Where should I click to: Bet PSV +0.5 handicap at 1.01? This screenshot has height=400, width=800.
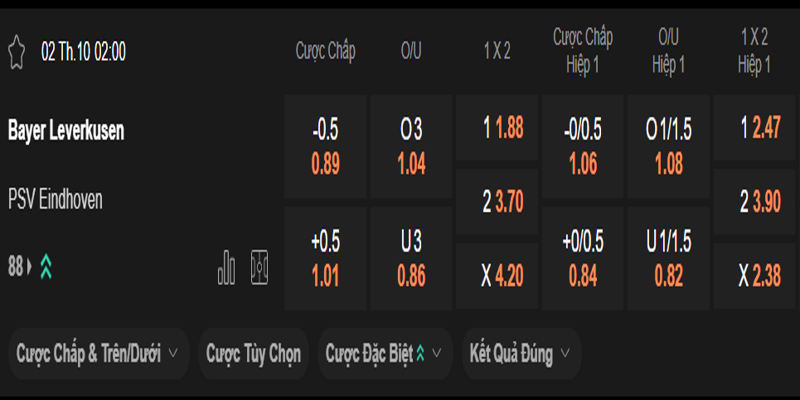pyautogui.click(x=325, y=258)
